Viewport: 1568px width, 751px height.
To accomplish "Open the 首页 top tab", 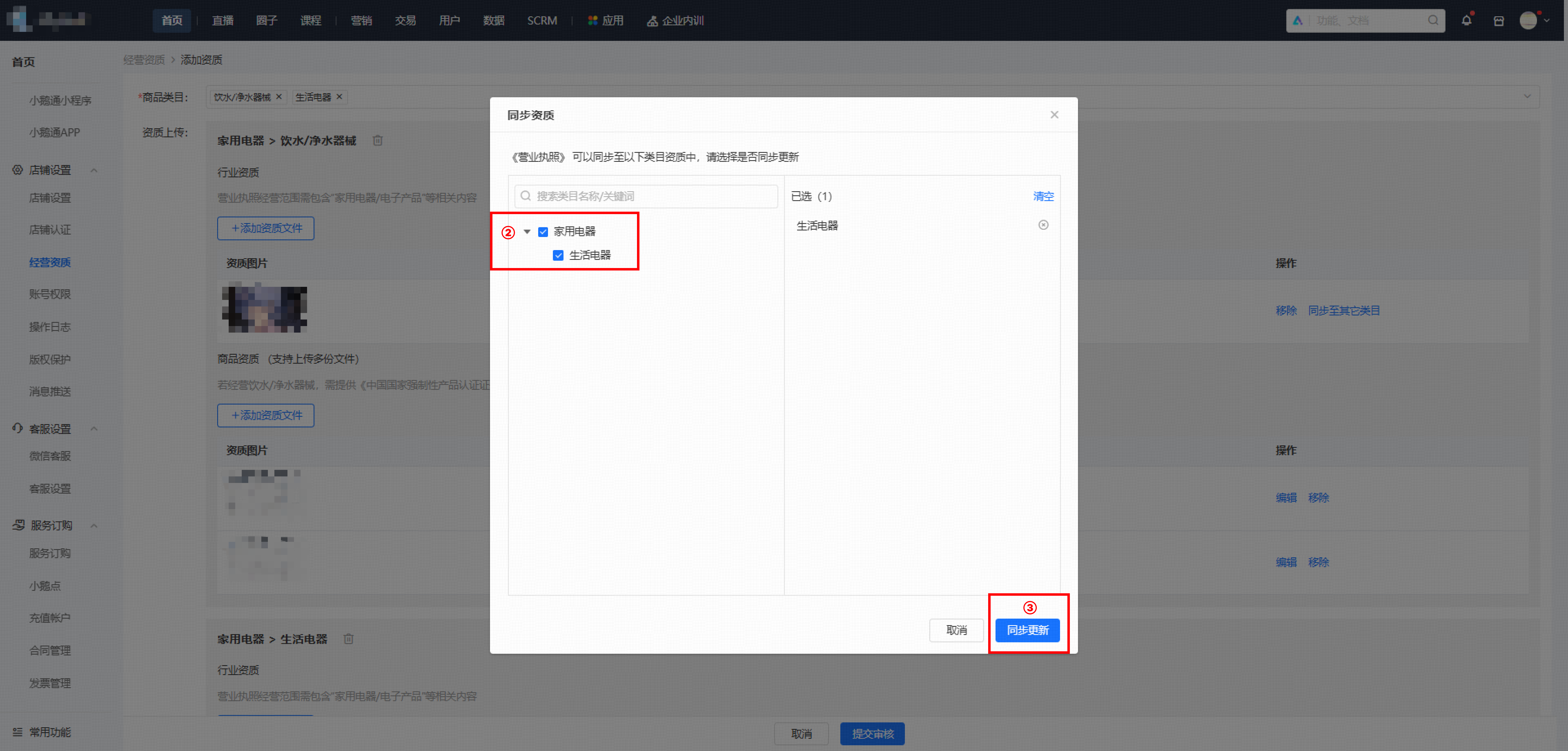I will (172, 21).
